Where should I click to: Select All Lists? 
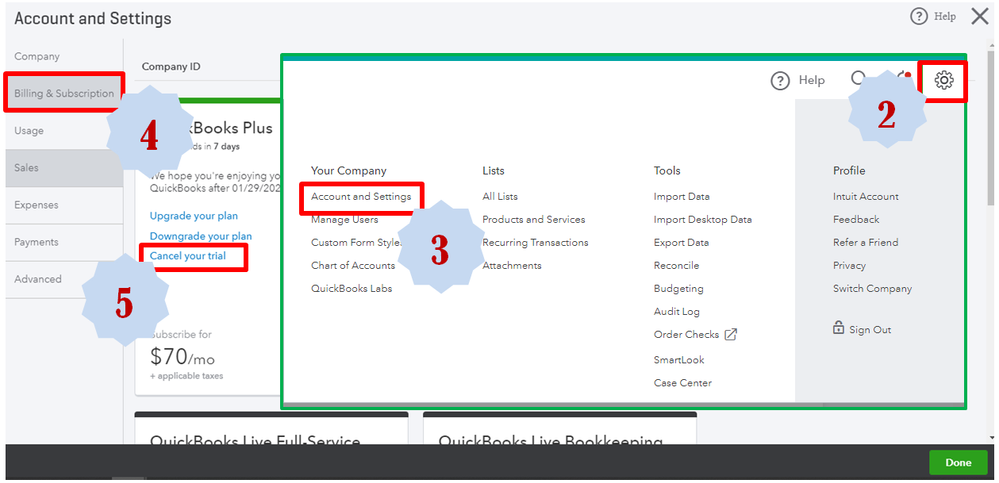pos(500,197)
